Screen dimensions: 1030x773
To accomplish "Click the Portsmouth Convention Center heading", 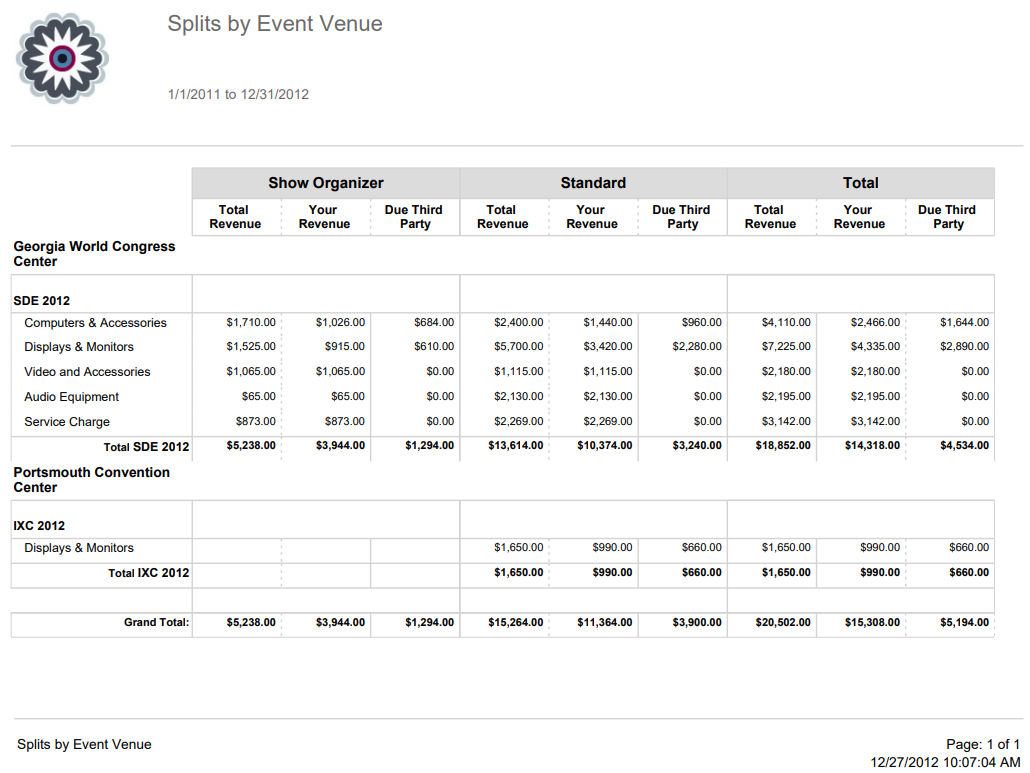I will (x=94, y=480).
